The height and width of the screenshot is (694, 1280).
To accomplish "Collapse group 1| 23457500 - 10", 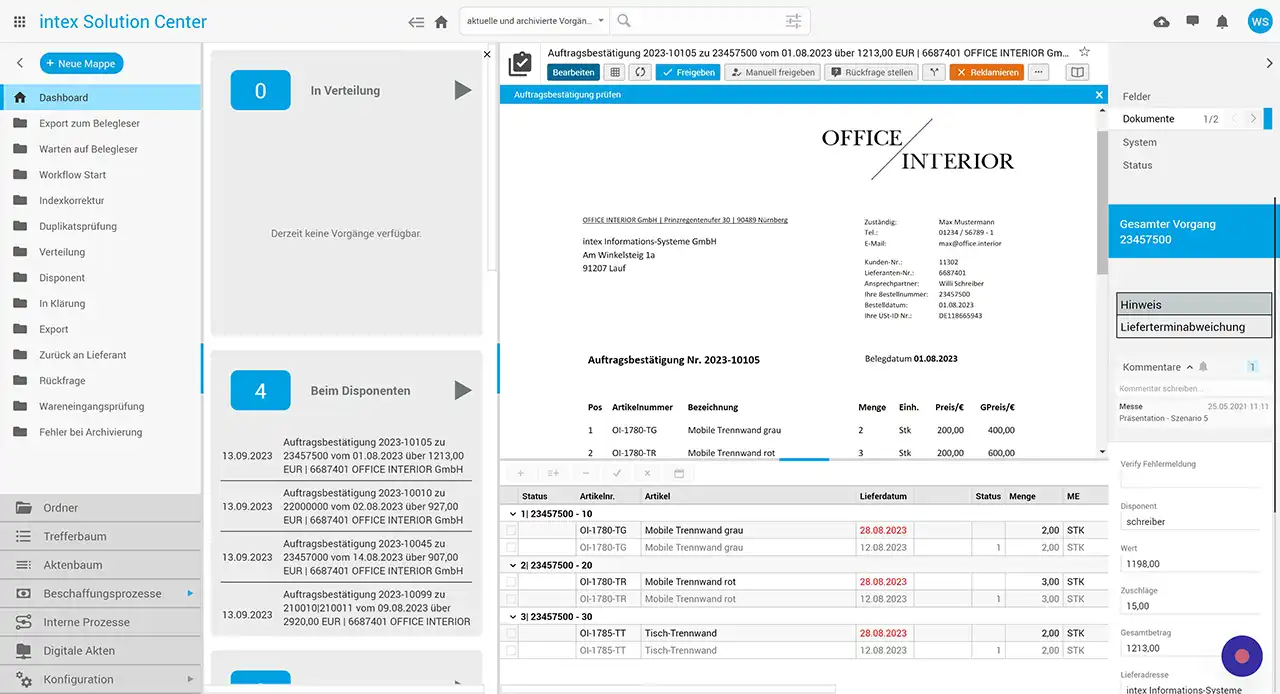I will 511,513.
